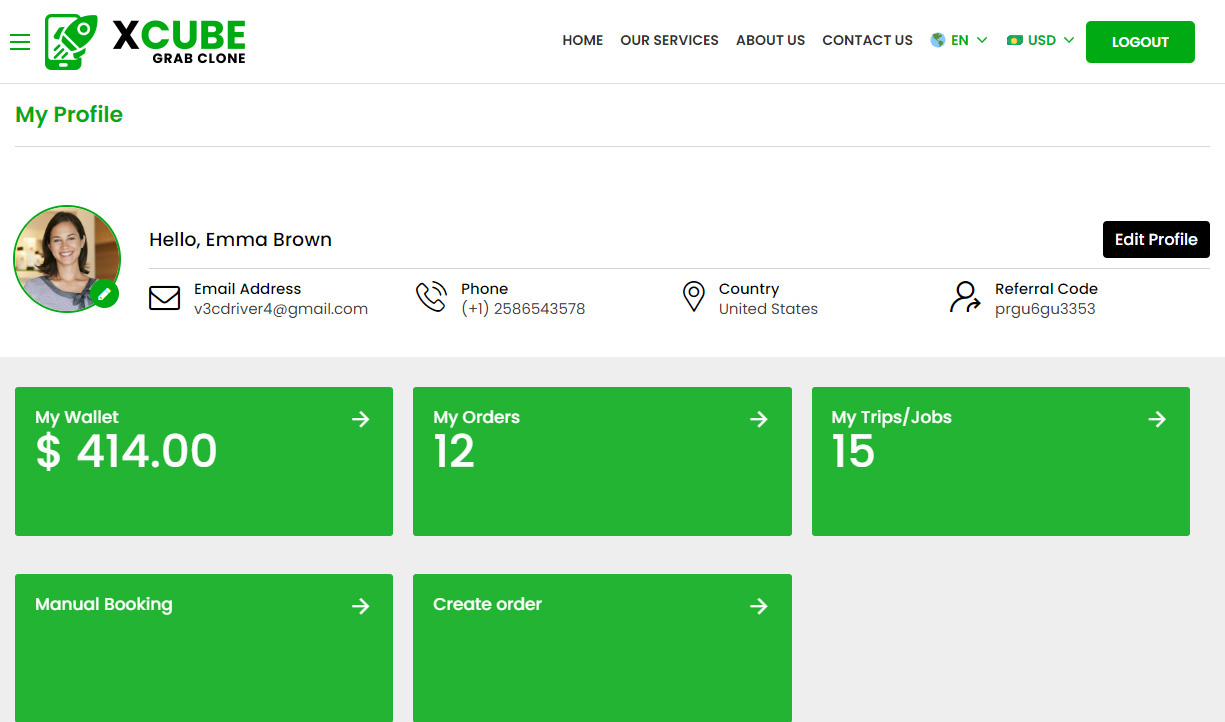Screen dimensions: 1225x722
Task: Click the Edit Profile button
Action: tap(1156, 240)
